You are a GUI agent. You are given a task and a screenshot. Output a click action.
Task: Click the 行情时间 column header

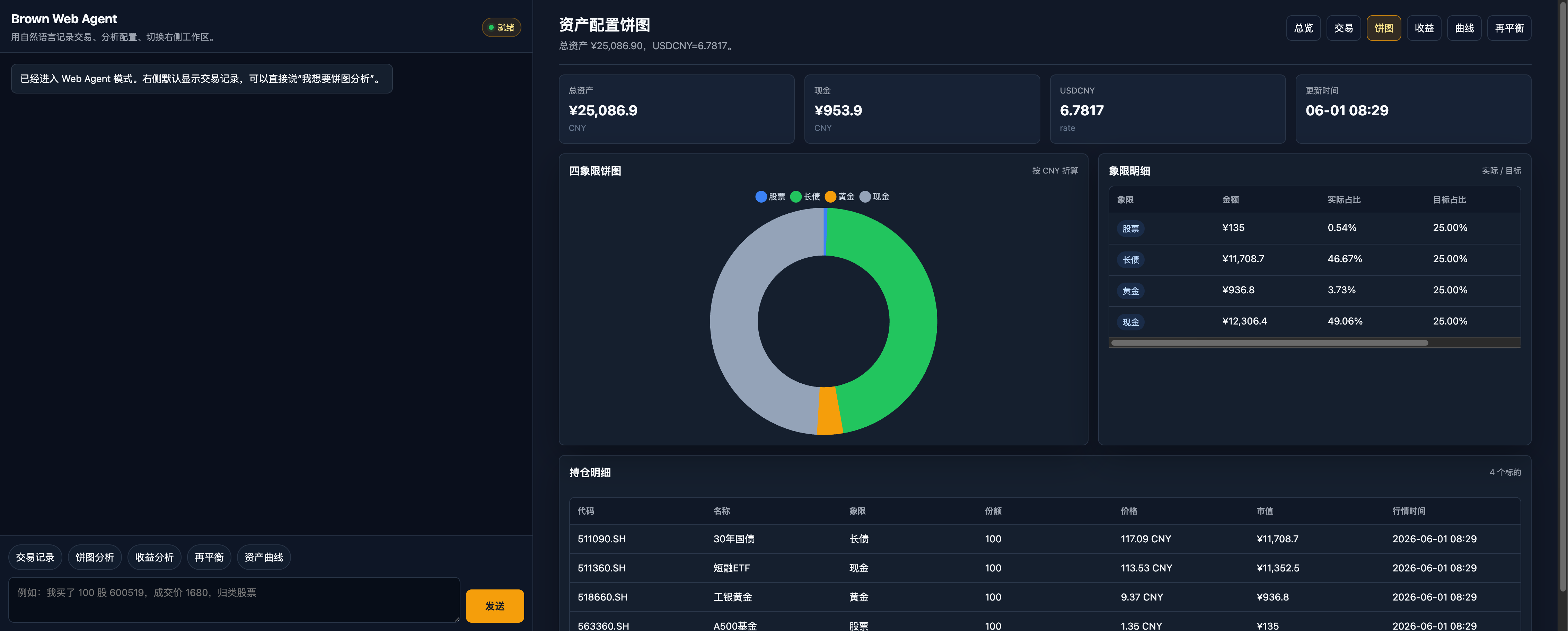tap(1409, 510)
